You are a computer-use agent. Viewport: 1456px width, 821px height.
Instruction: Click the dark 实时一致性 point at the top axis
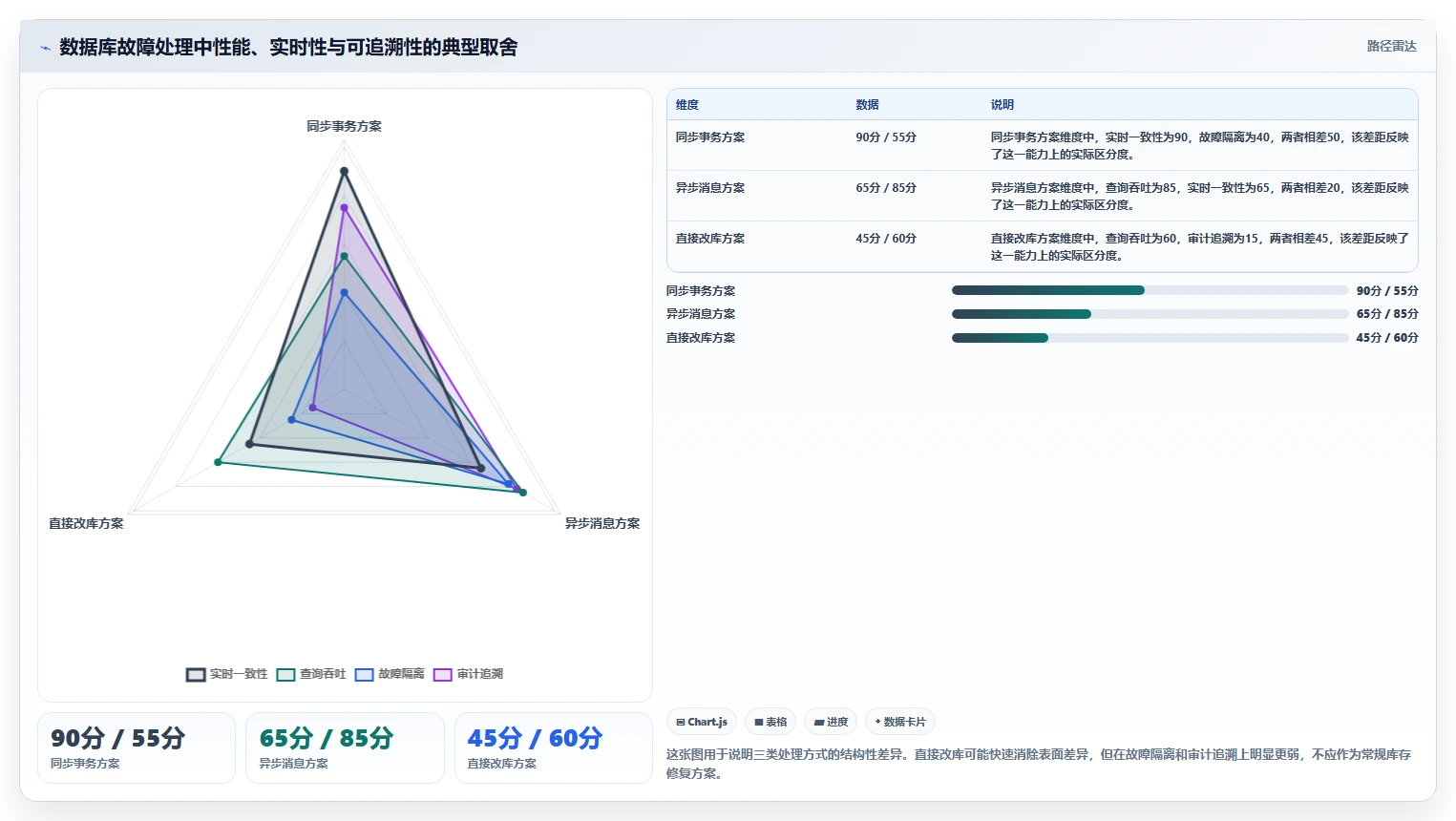tap(345, 172)
